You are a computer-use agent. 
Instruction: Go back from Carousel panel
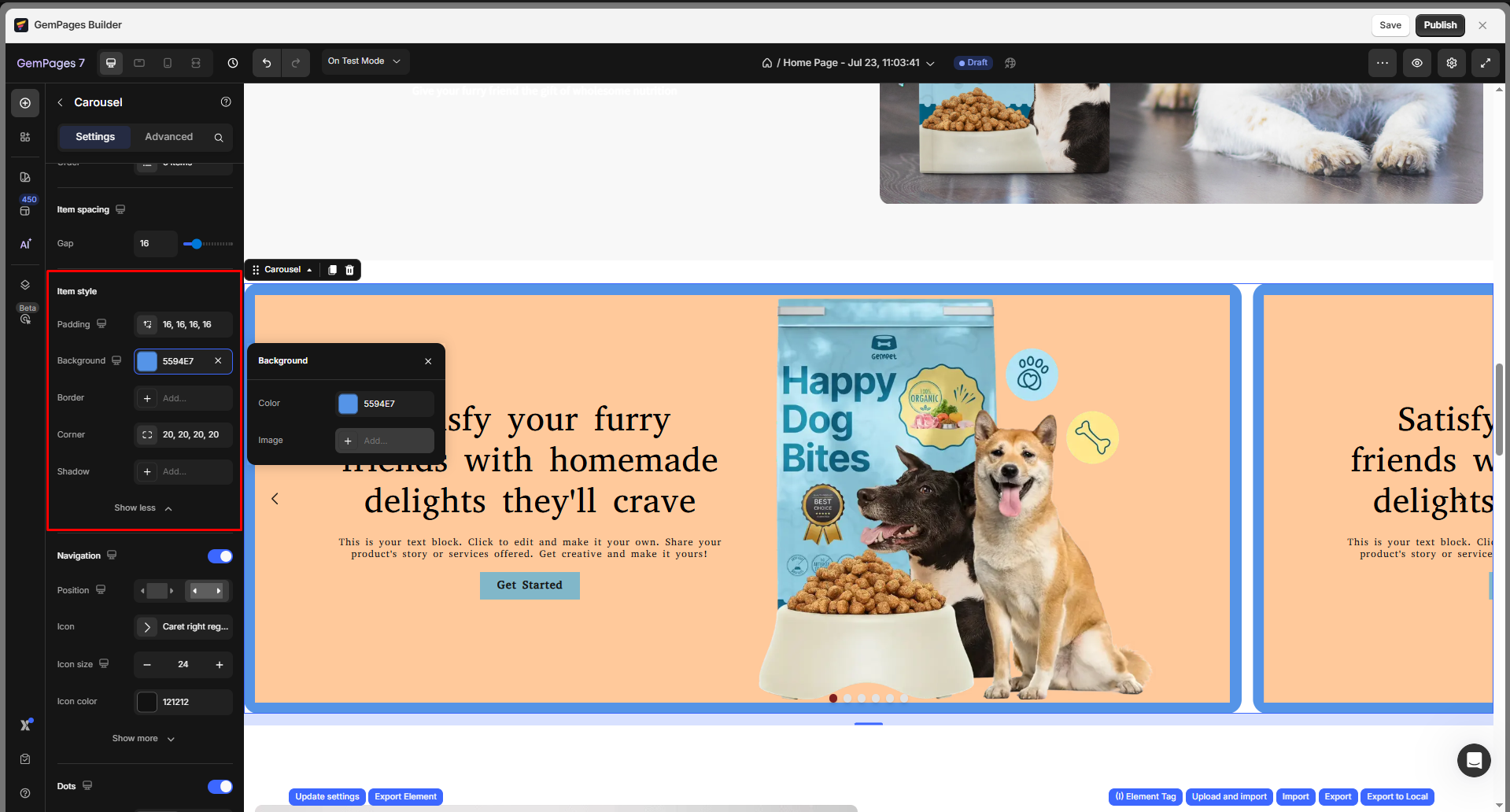[61, 102]
